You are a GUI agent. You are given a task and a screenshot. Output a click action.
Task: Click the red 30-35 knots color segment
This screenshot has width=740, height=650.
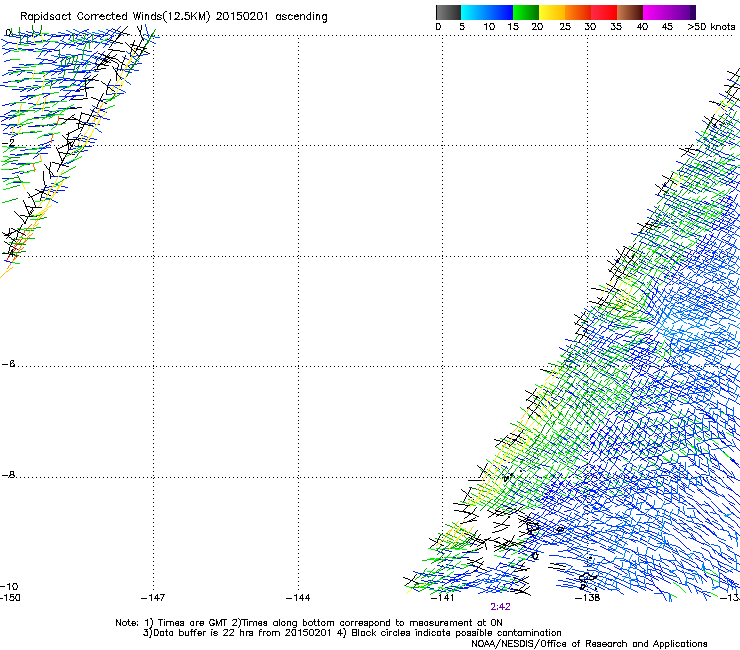pyautogui.click(x=604, y=12)
